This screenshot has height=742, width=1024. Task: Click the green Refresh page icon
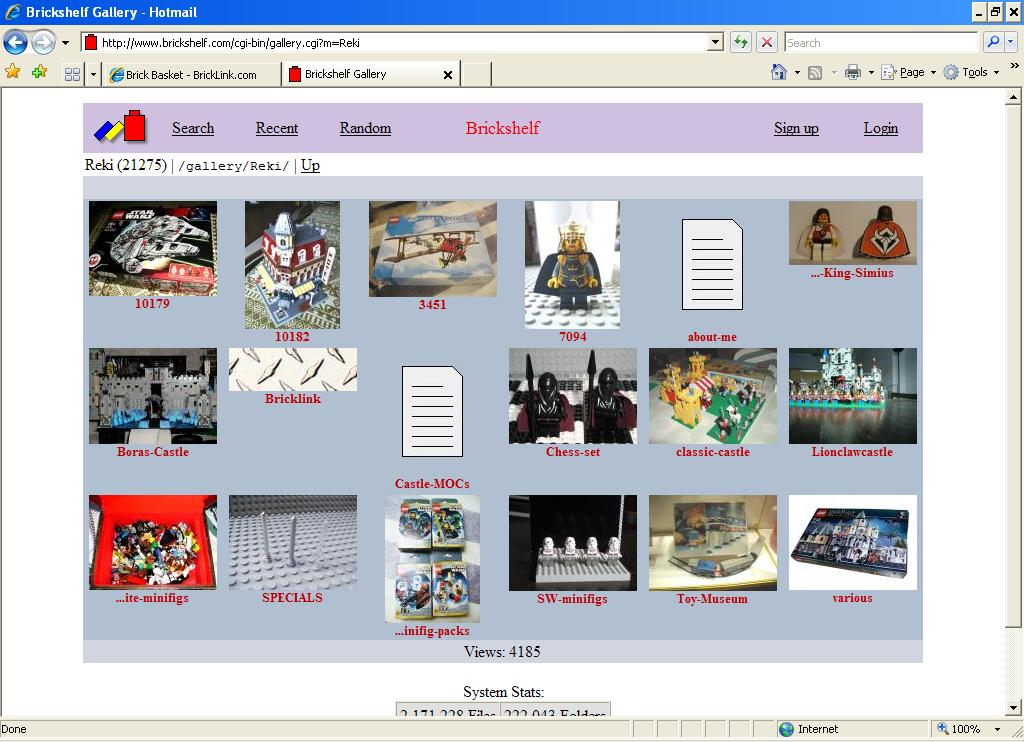coord(740,42)
